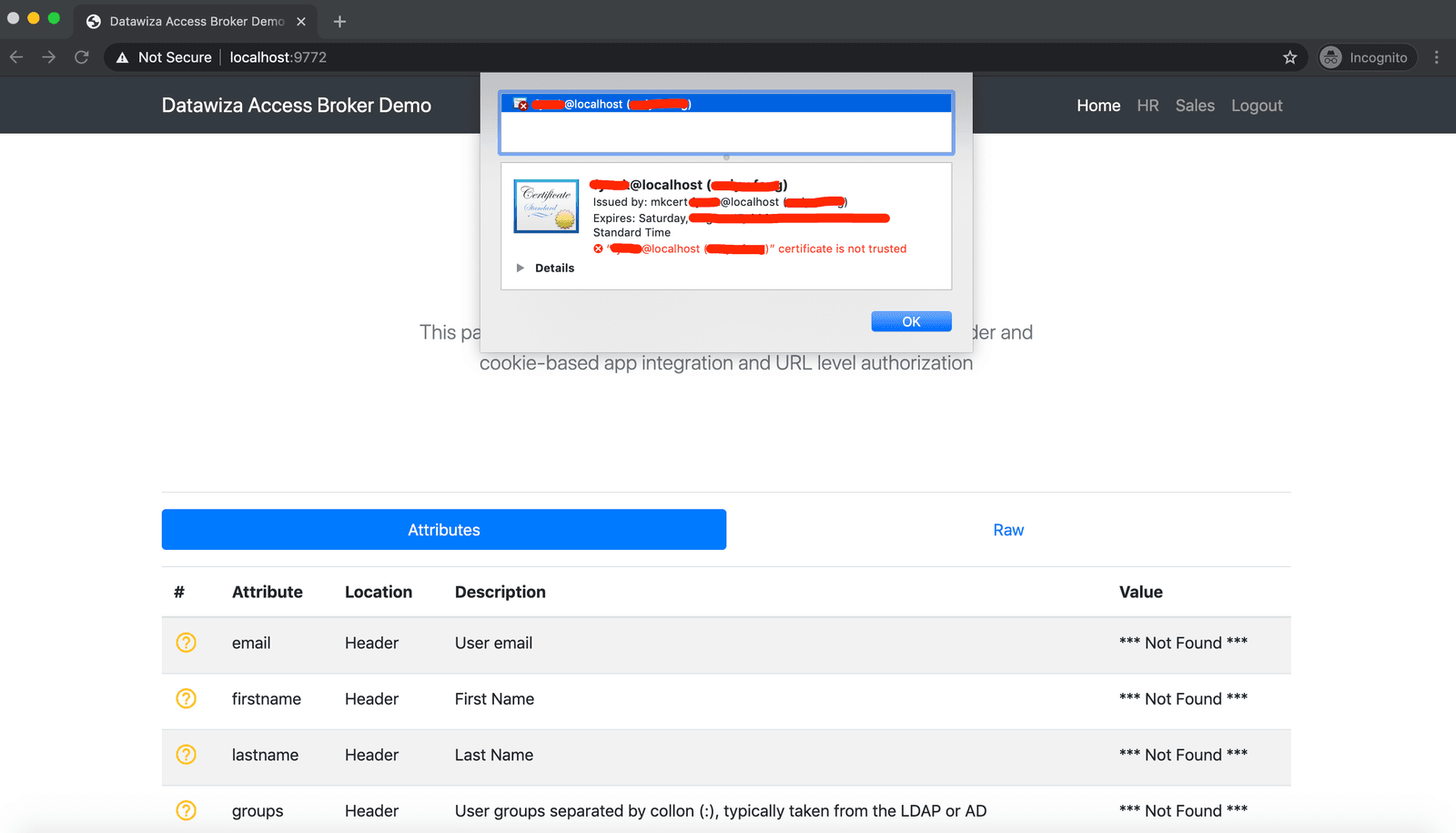Click the Not Found value in email row
This screenshot has height=833, width=1456.
[1183, 643]
